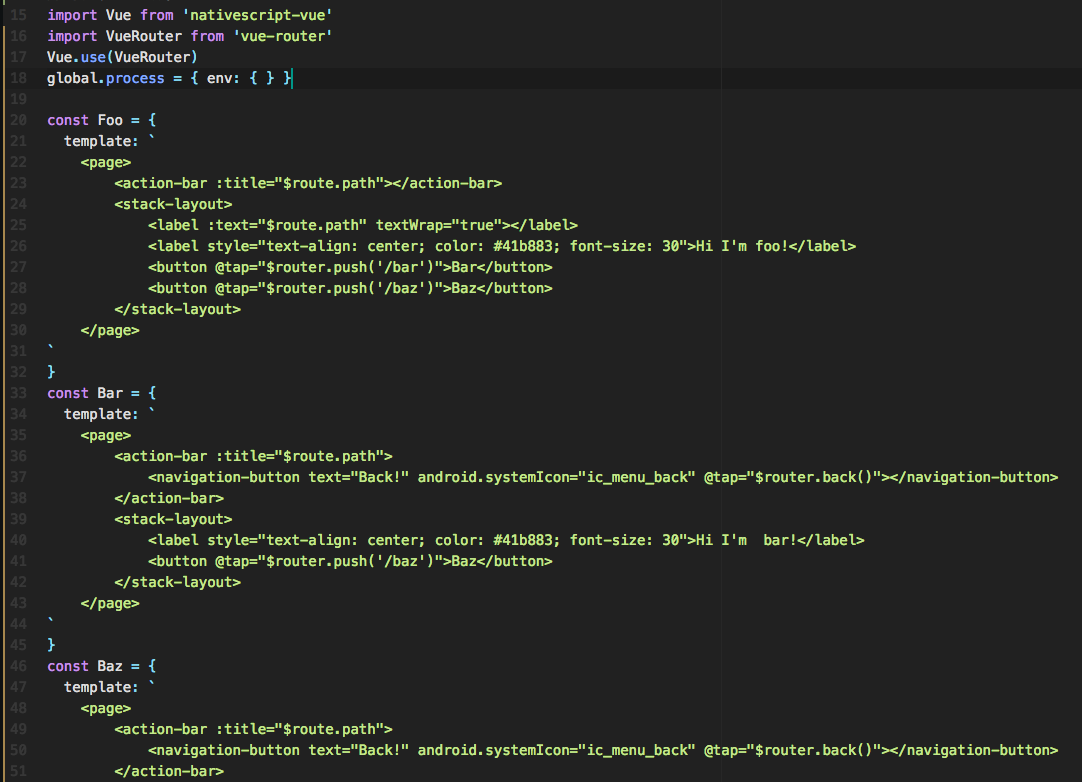Click the <page> tag on line 35
The height and width of the screenshot is (782, 1082).
pyautogui.click(x=106, y=436)
